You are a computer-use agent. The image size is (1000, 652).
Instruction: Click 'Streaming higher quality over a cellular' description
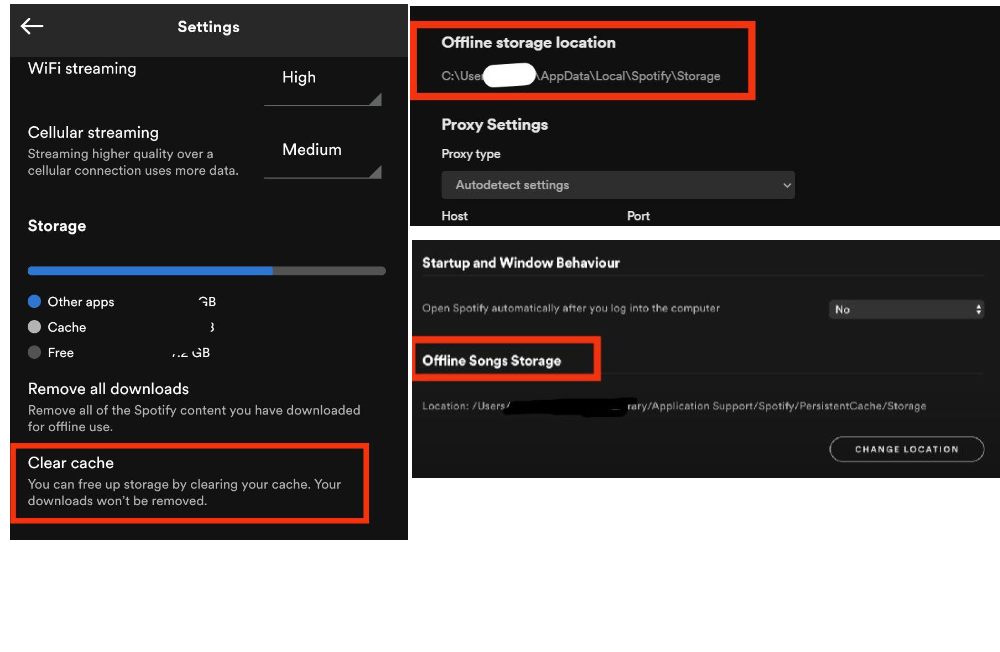point(133,162)
